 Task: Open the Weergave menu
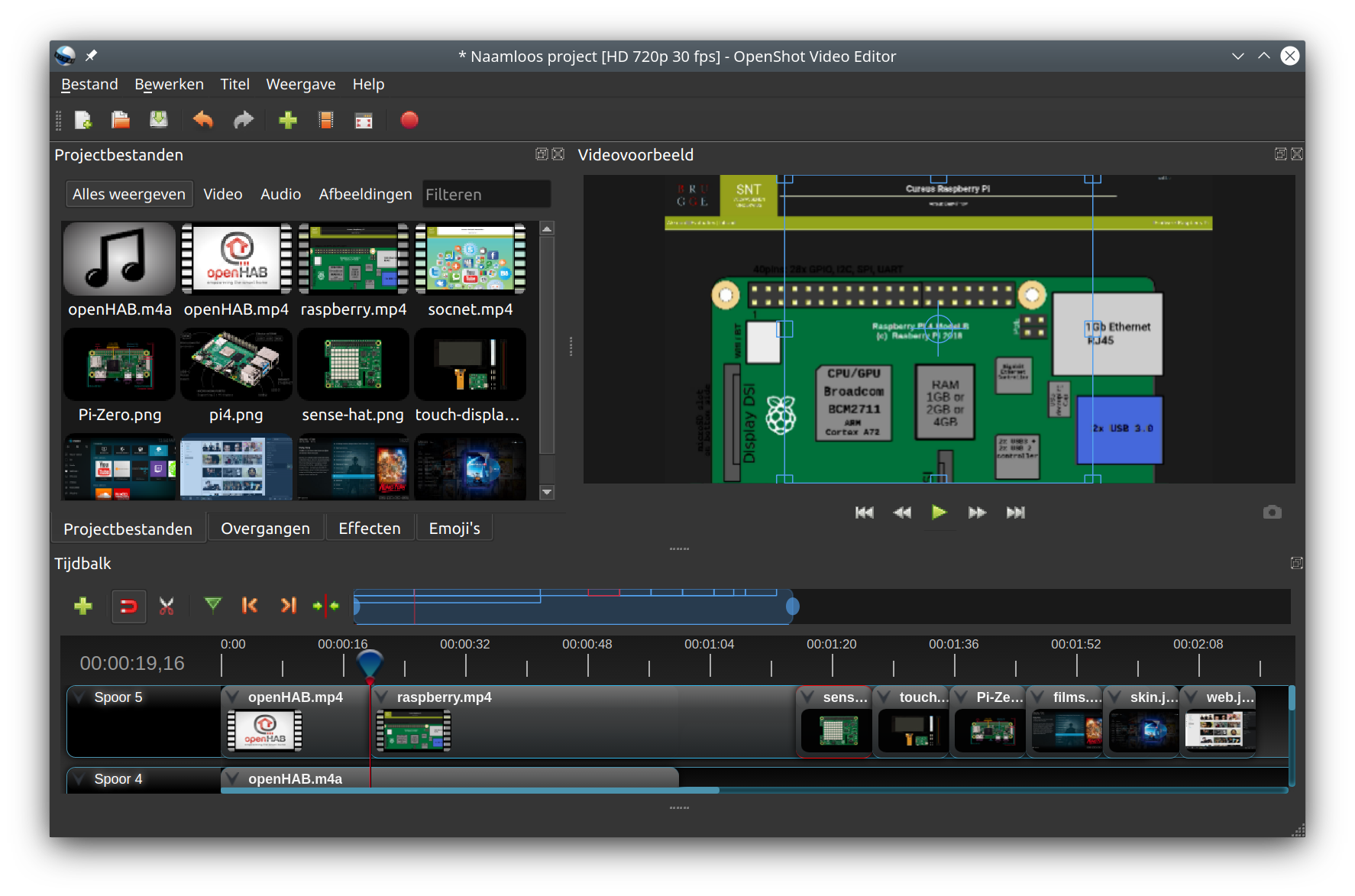coord(300,84)
